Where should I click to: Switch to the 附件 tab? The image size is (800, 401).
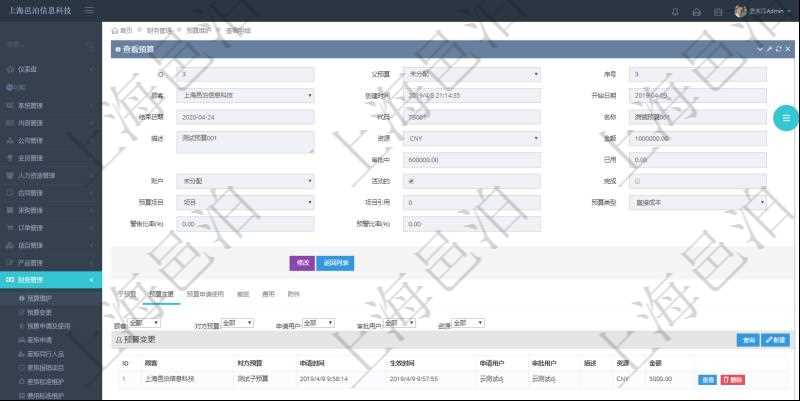(x=294, y=294)
